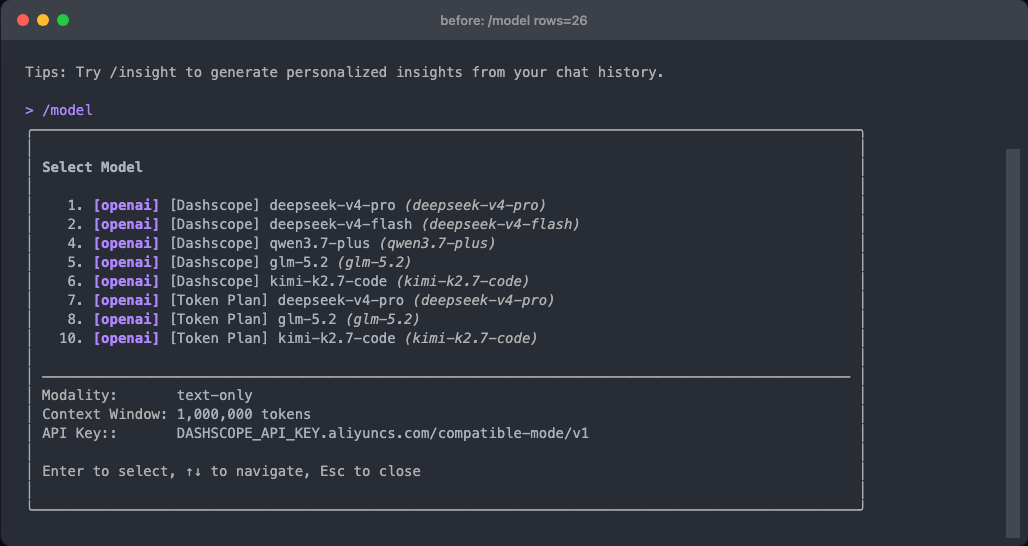Click the Modality text-only value
The width and height of the screenshot is (1028, 546).
pos(214,395)
